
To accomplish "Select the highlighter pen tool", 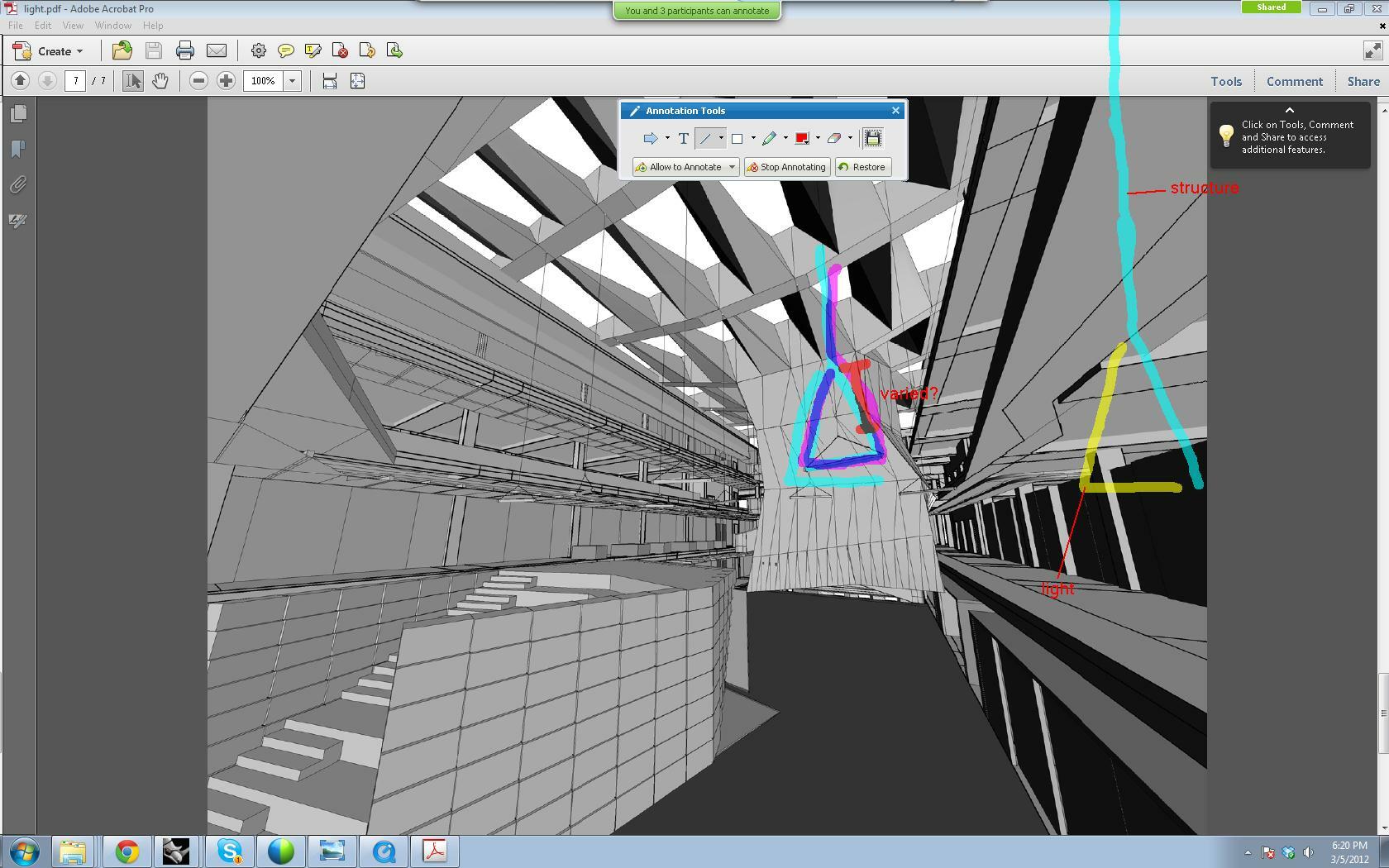I will click(x=770, y=139).
